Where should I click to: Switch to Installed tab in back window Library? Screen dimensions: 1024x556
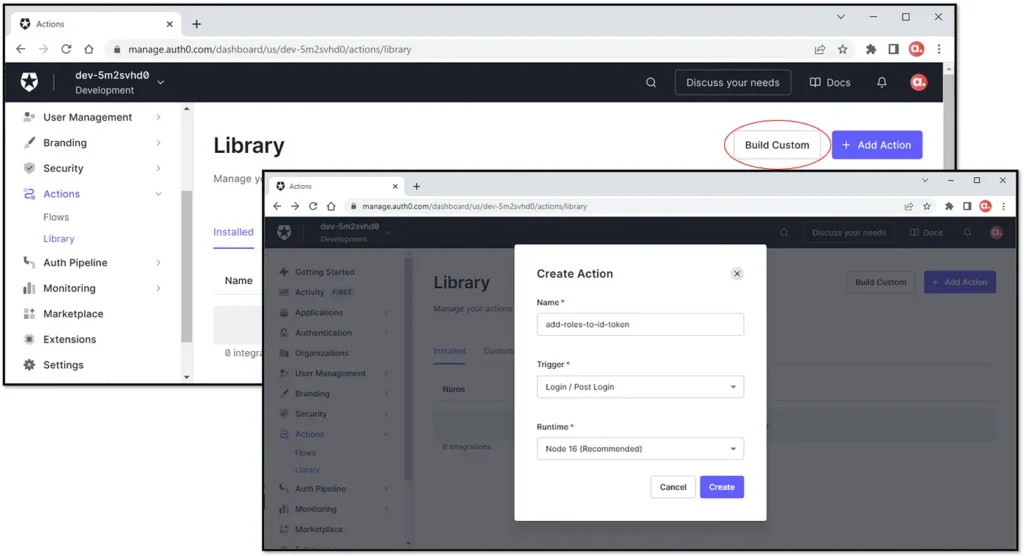[233, 232]
